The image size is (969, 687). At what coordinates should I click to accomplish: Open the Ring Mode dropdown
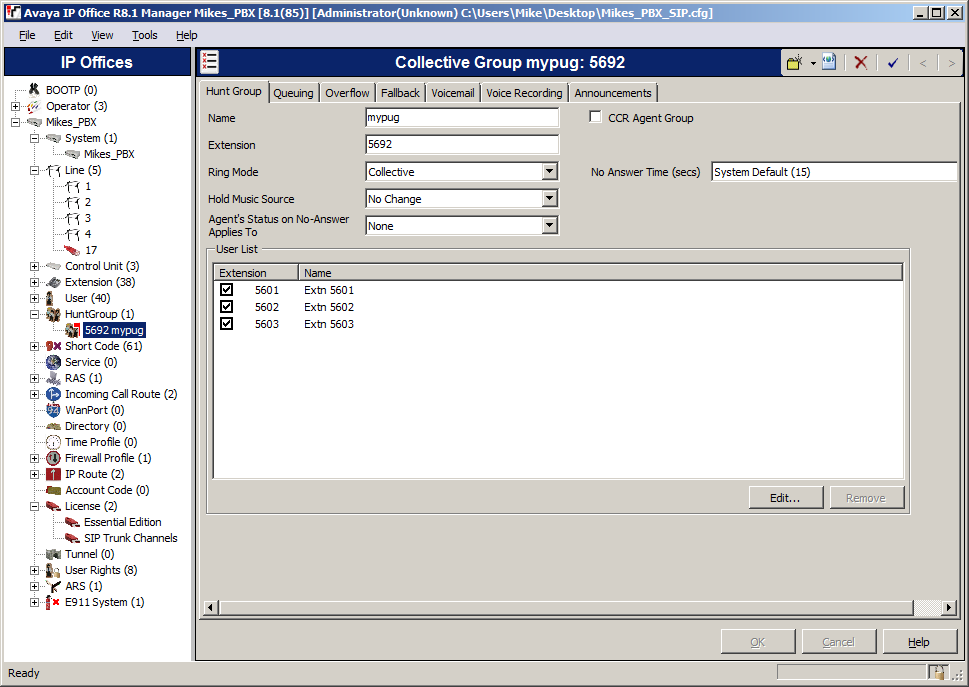click(549, 171)
